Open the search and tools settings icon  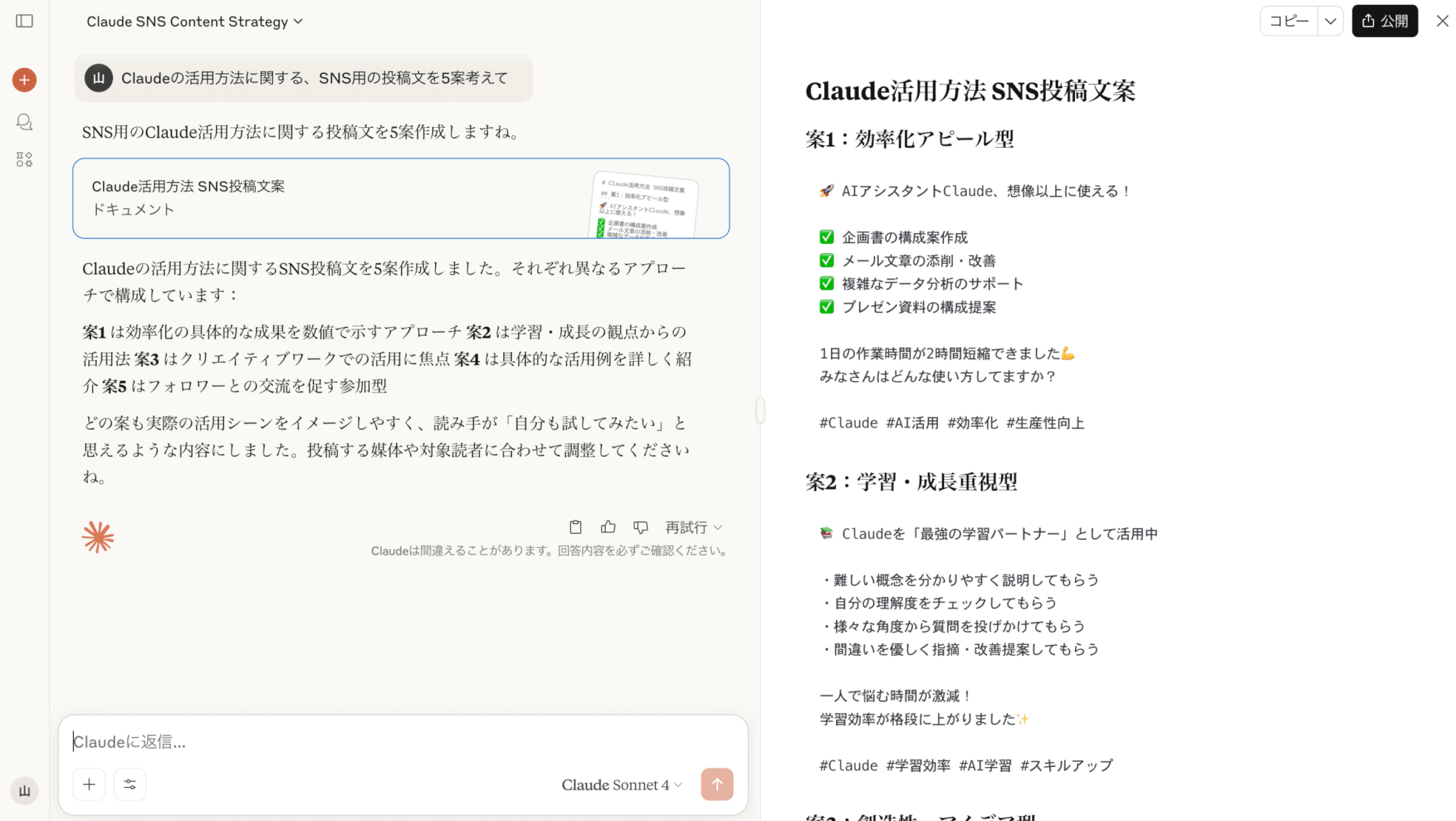coord(130,784)
